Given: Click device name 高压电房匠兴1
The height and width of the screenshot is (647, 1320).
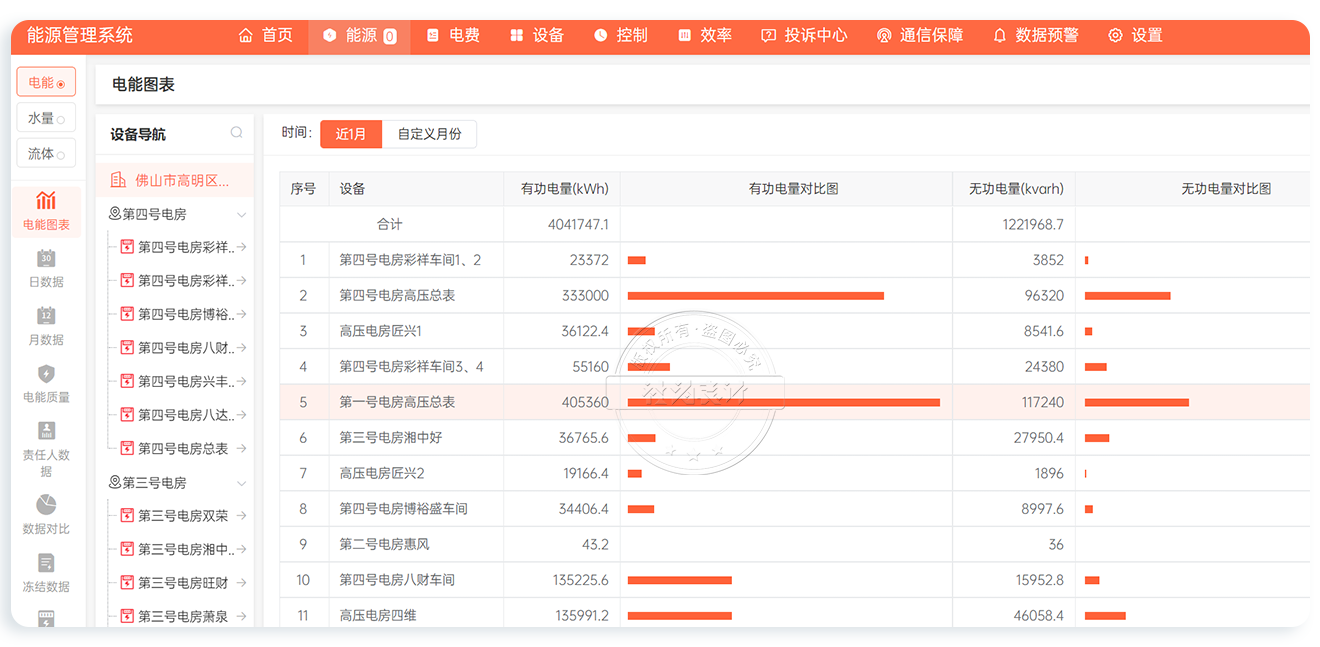Looking at the screenshot, I should (x=380, y=331).
